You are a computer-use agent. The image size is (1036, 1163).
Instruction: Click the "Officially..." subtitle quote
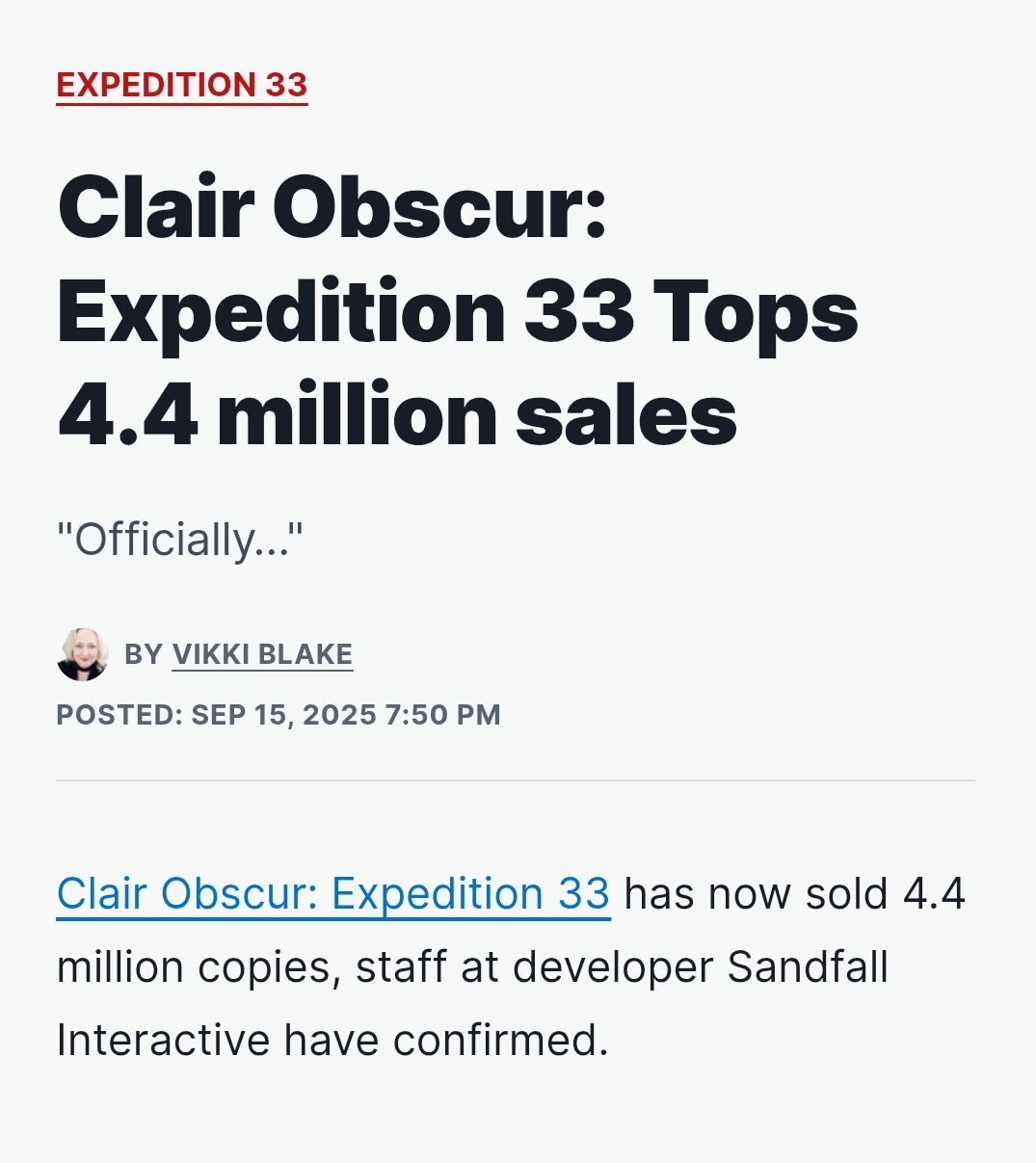[180, 540]
